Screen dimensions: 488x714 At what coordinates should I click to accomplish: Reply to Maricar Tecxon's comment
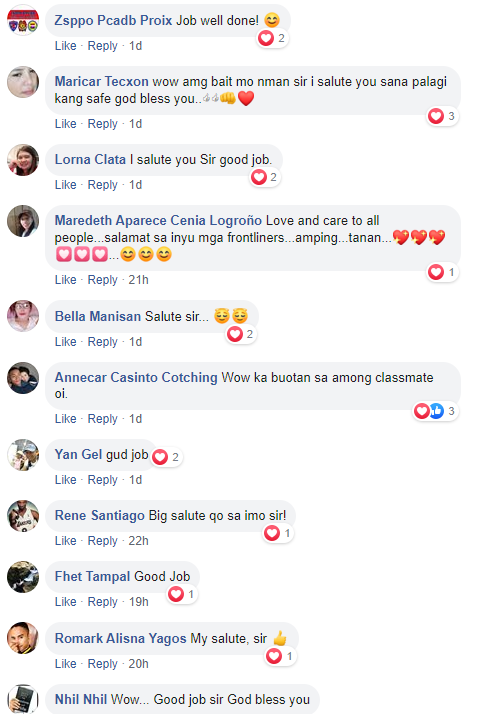(x=102, y=124)
